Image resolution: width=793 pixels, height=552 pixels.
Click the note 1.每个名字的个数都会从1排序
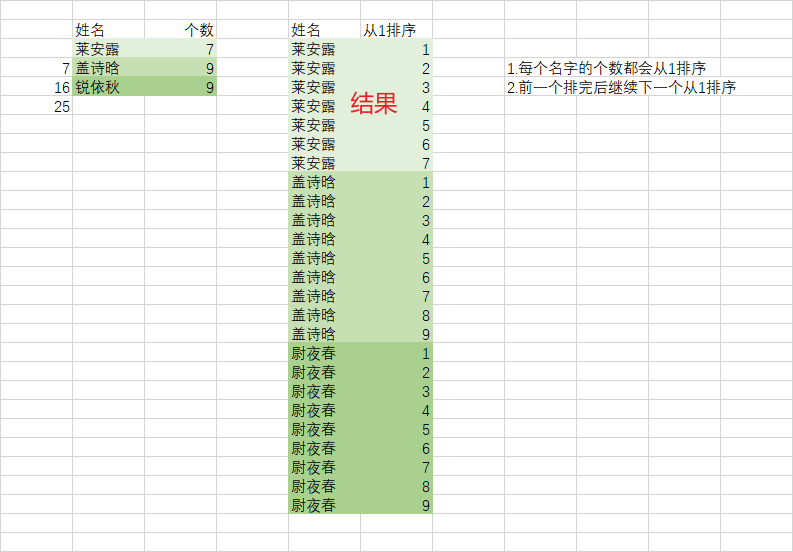(x=606, y=68)
